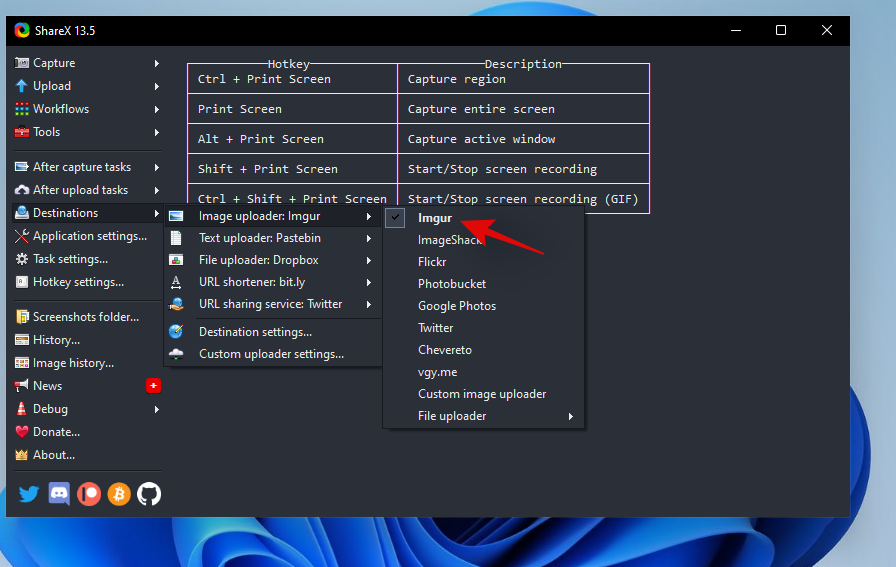This screenshot has width=896, height=567.
Task: Expand the Capture submenu arrow
Action: (x=157, y=63)
